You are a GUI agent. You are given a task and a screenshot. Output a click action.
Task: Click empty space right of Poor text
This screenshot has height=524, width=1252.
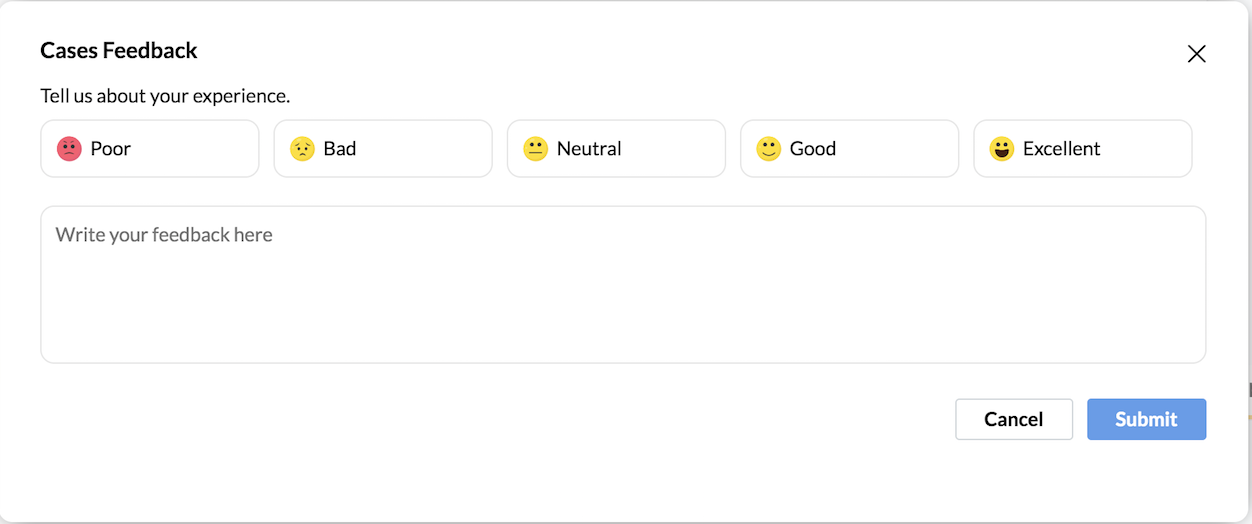193,149
